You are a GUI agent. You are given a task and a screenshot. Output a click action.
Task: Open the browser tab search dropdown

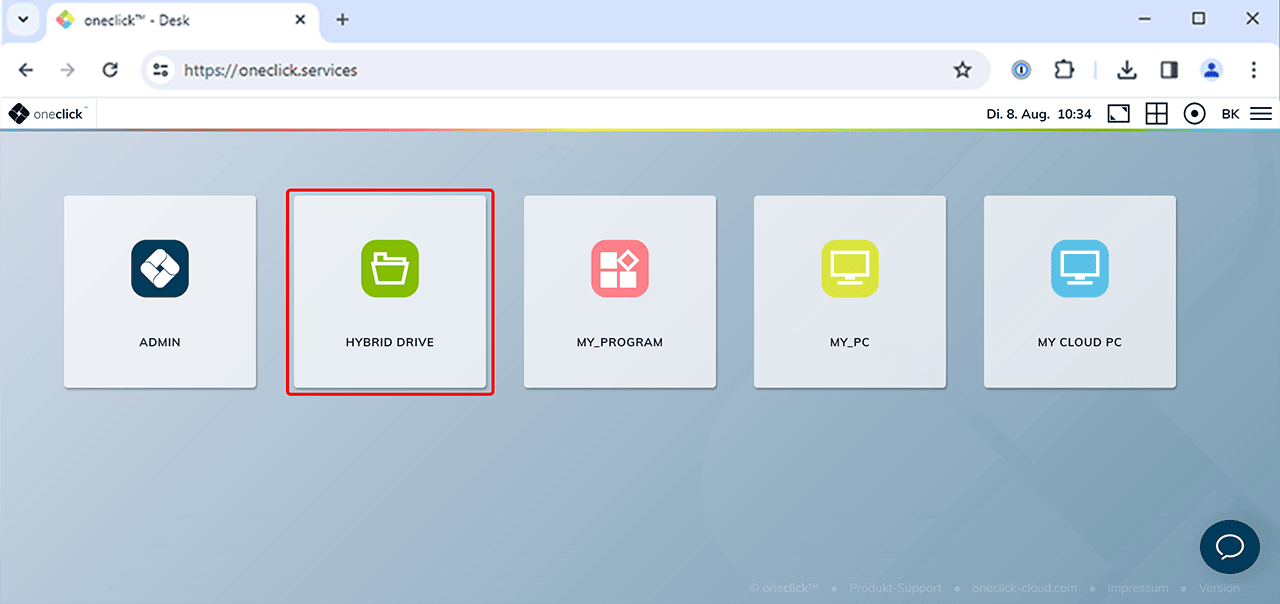(23, 19)
